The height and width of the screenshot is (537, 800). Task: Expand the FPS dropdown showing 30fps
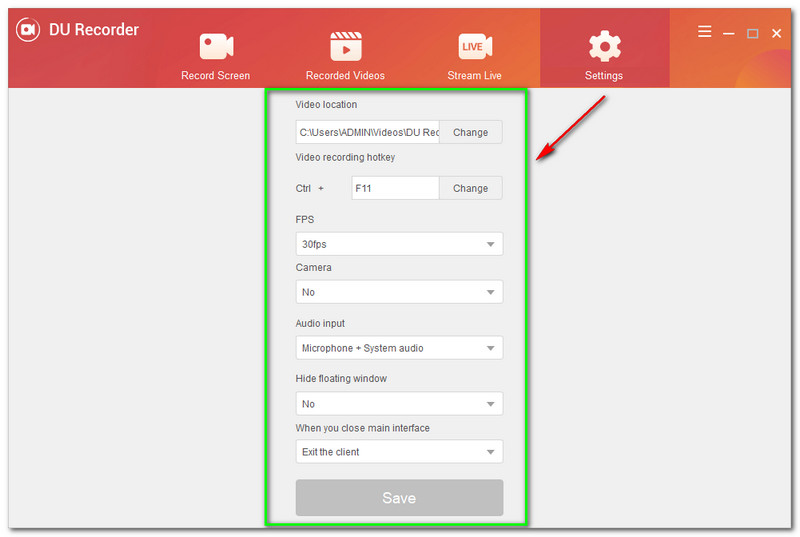[399, 244]
